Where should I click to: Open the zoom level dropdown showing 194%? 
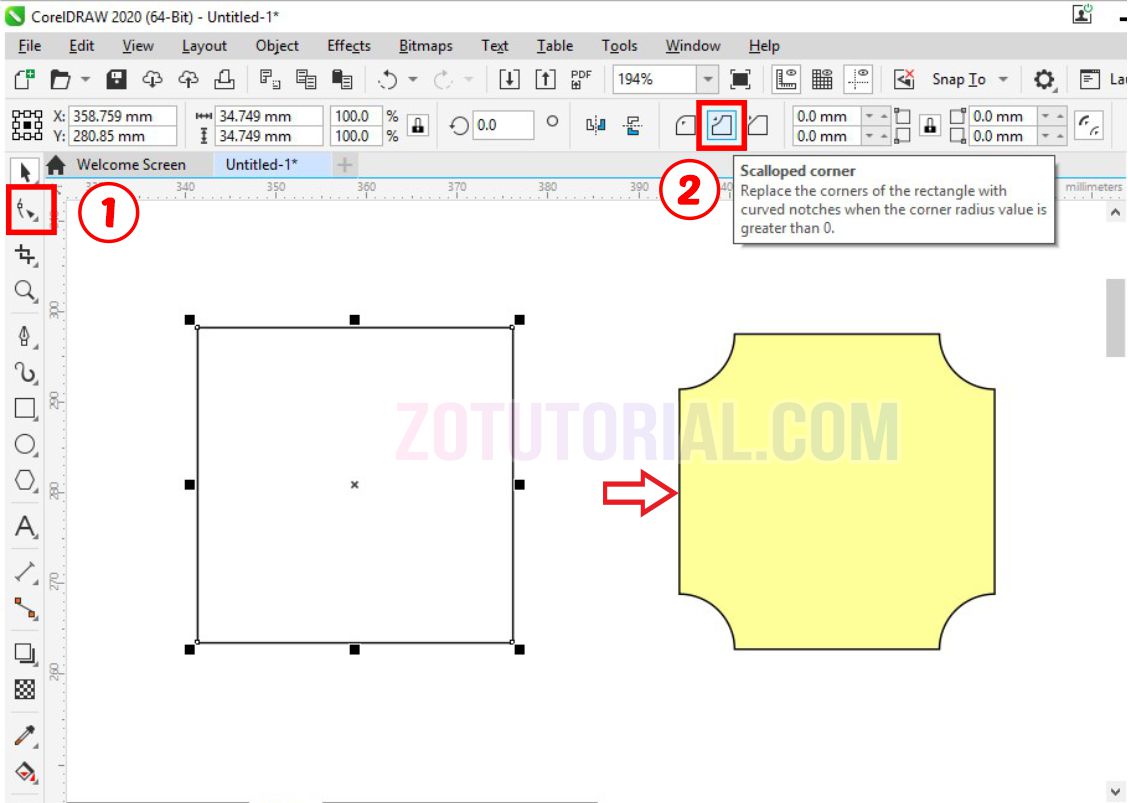tap(710, 79)
